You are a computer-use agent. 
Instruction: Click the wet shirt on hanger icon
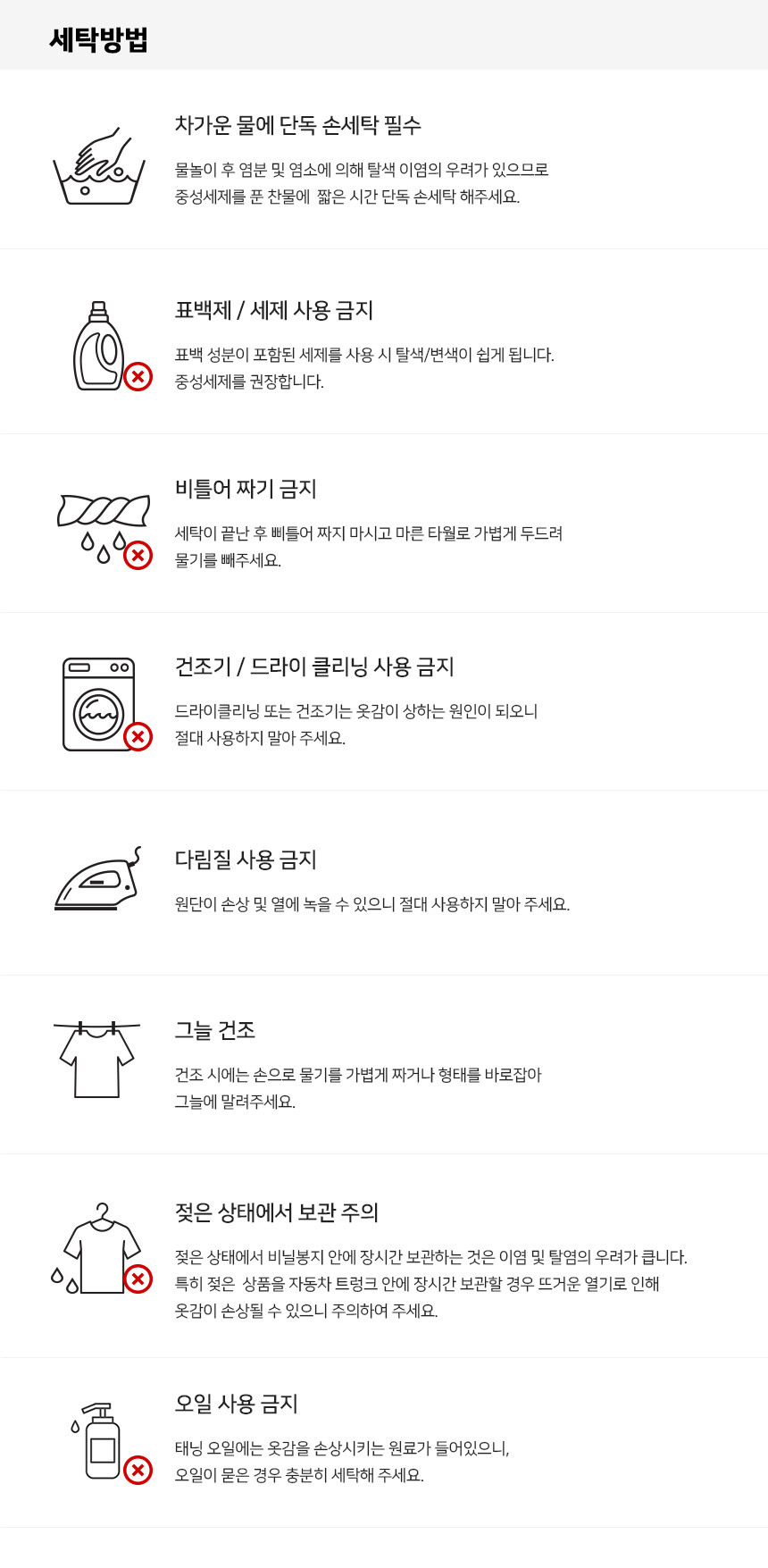101,1250
